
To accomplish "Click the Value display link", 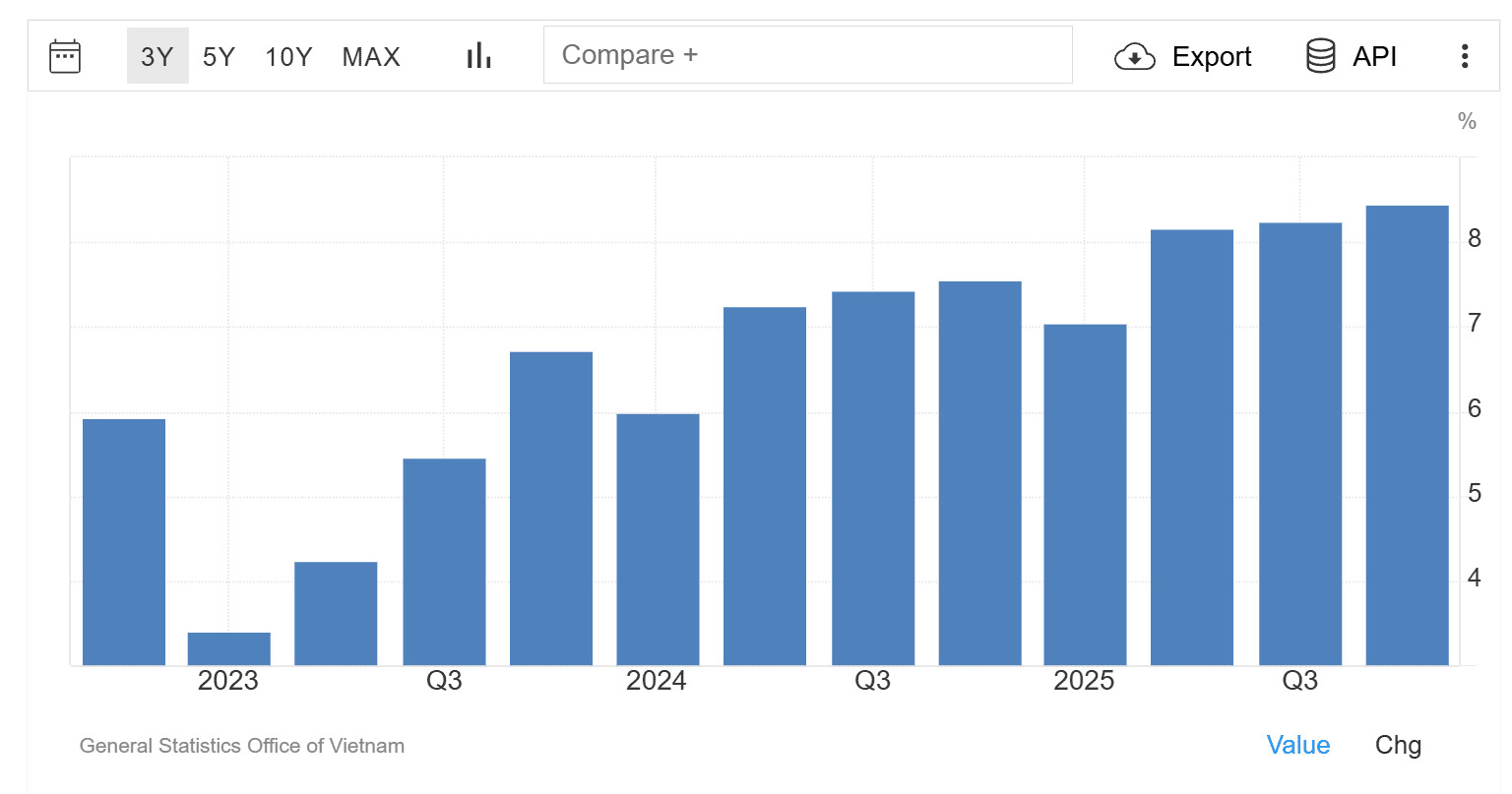I will point(1298,745).
